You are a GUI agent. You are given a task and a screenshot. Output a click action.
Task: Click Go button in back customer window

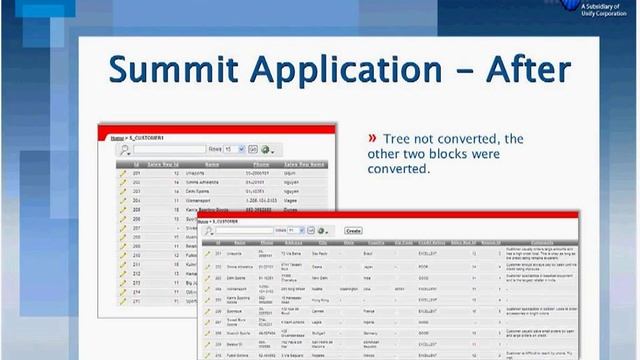pyautogui.click(x=253, y=149)
